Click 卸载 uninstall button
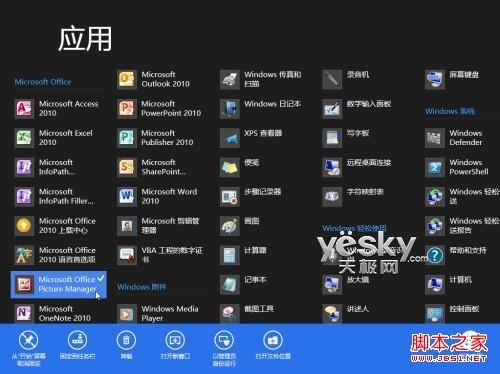The height and width of the screenshot is (374, 500). coord(126,345)
